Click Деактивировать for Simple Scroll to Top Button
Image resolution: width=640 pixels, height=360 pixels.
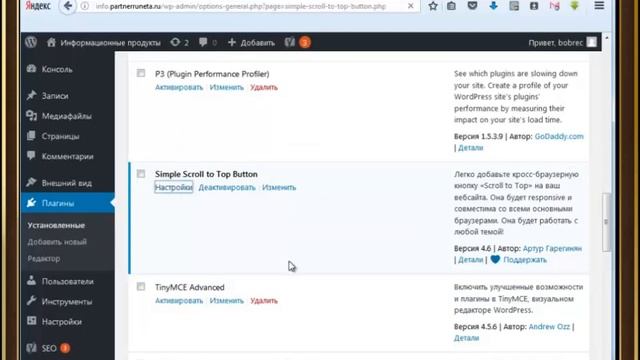(227, 188)
